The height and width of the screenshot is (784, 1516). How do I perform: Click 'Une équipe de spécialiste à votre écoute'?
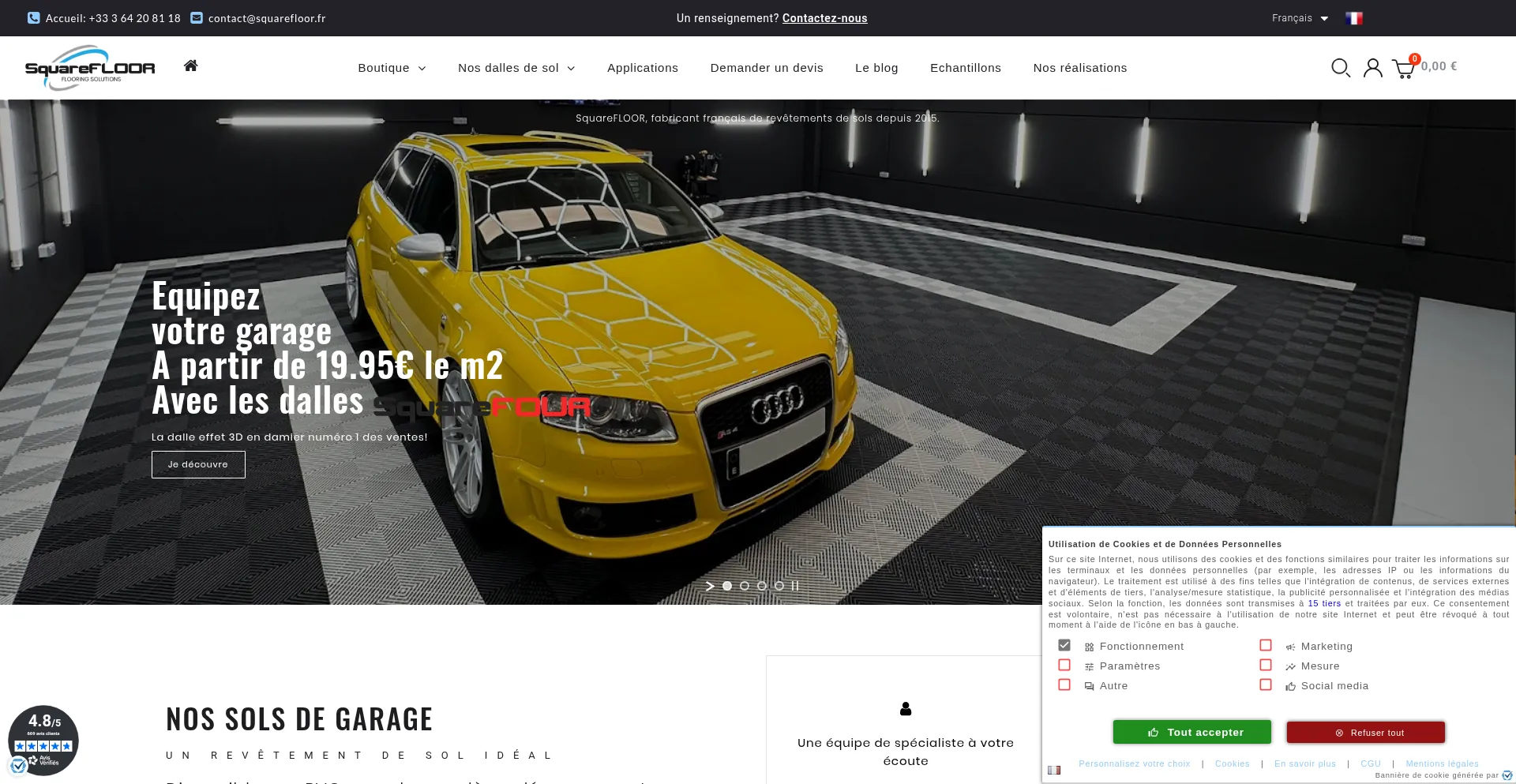click(906, 752)
